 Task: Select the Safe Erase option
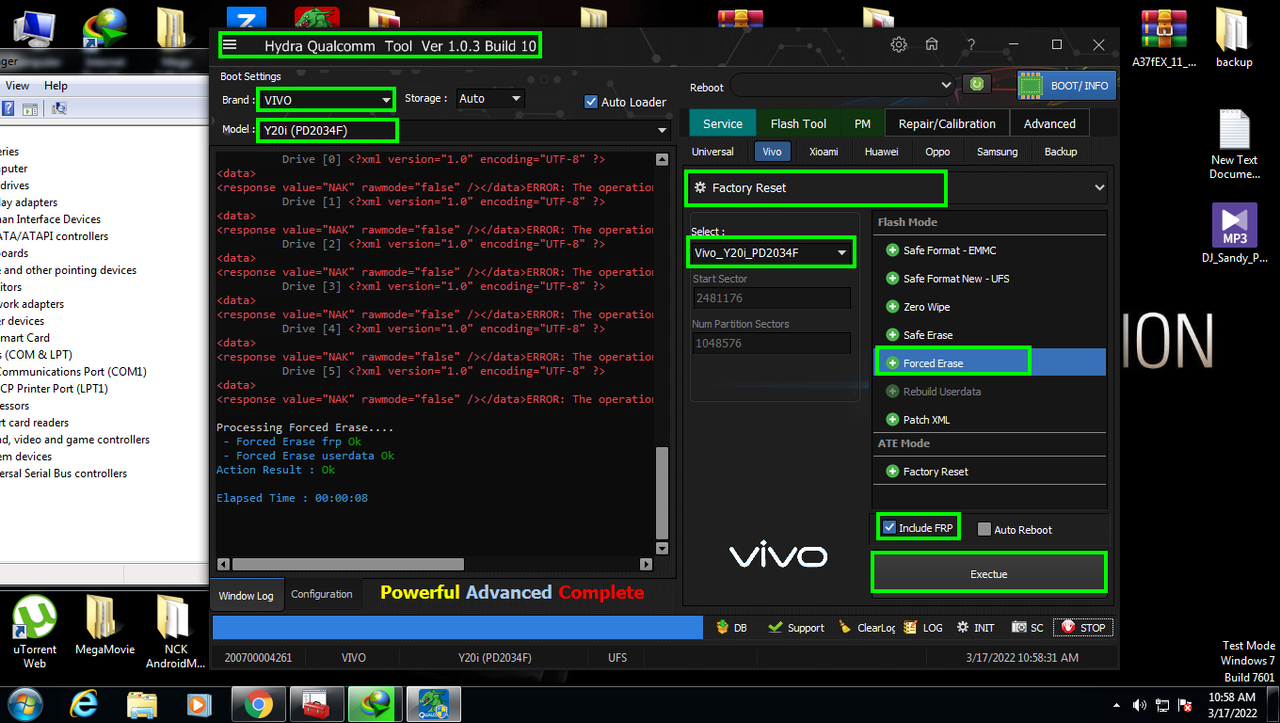pos(990,335)
